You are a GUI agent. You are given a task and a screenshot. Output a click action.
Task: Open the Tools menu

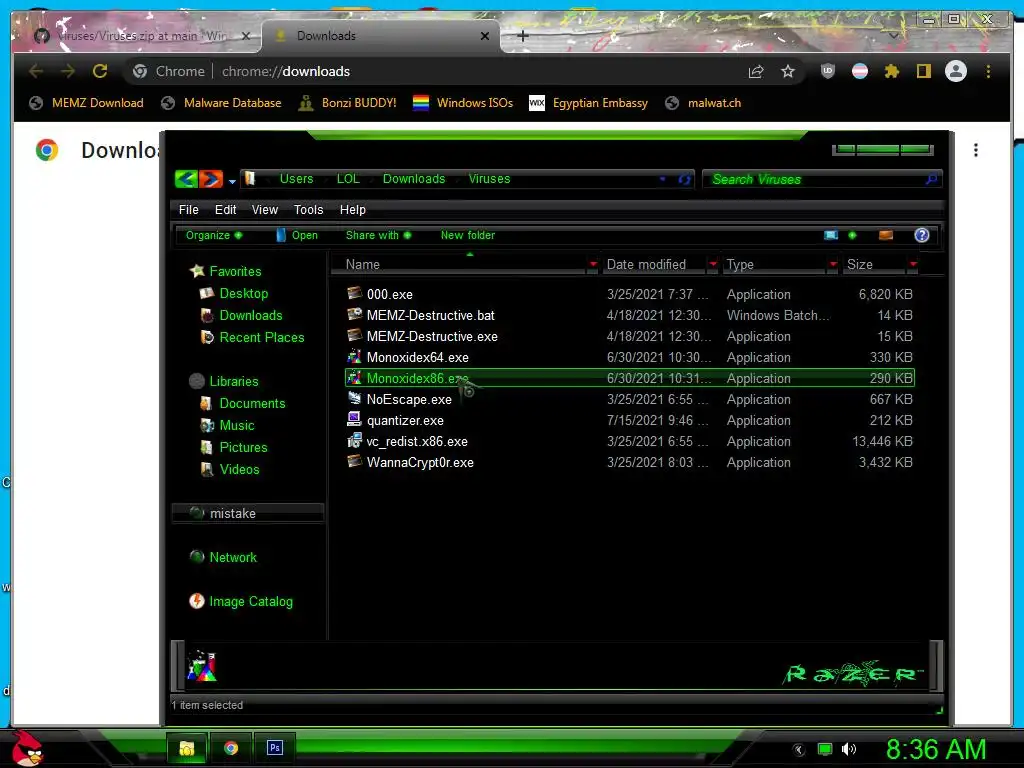tap(308, 210)
